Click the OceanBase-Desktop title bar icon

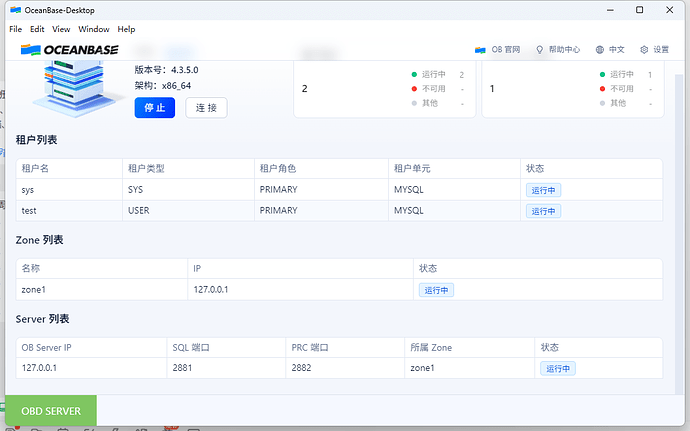point(16,10)
